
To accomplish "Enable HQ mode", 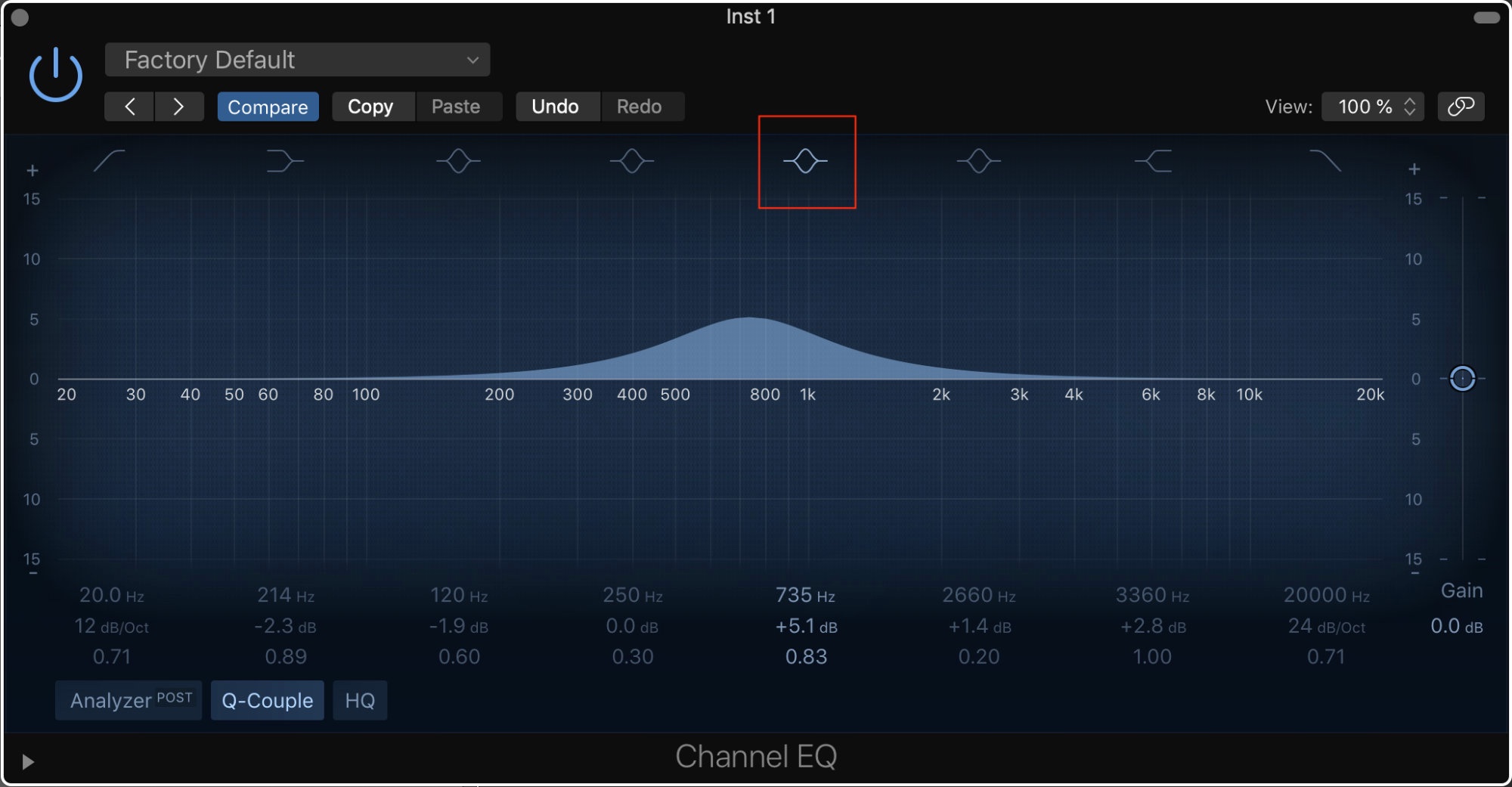I will pyautogui.click(x=360, y=700).
